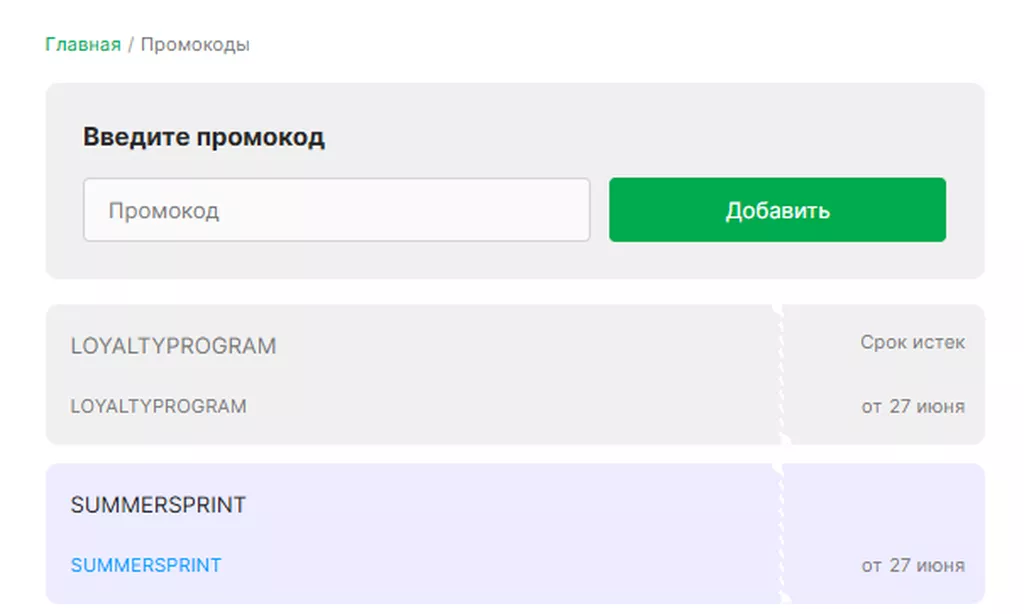Open the SUMMERSPRINT promo title
This screenshot has height=614, width=1024.
pos(158,504)
